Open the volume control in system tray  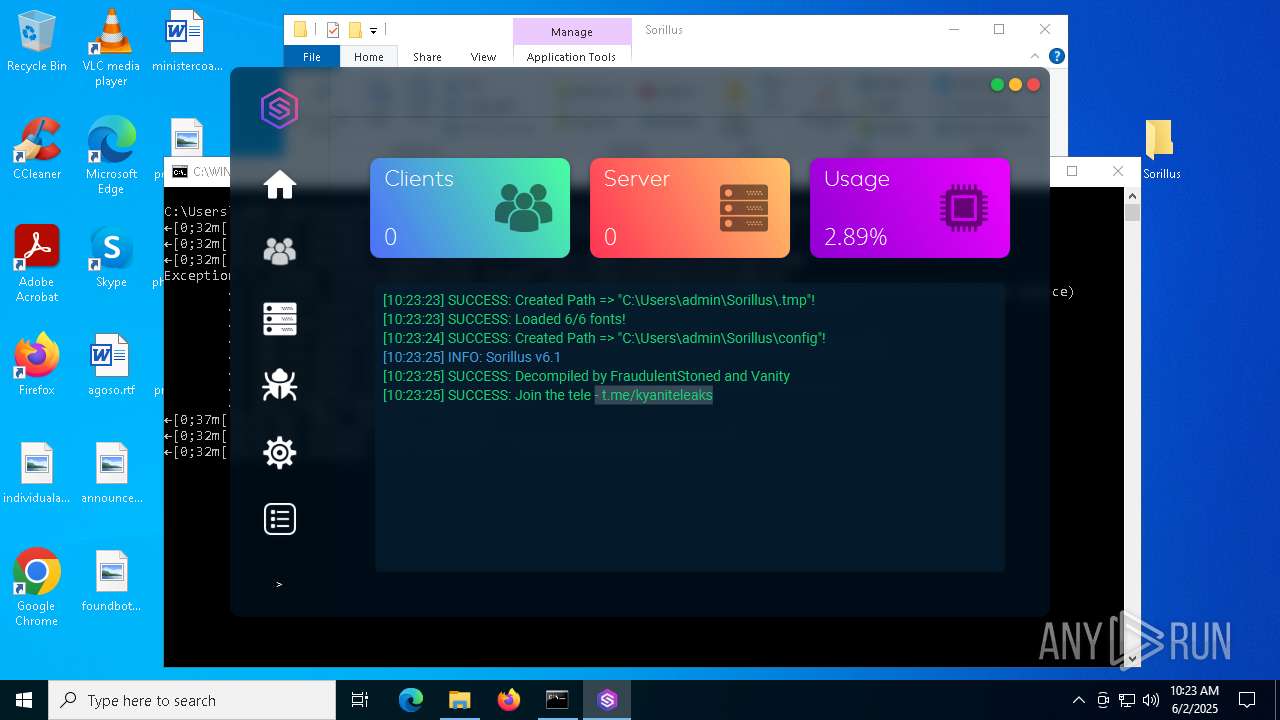point(1150,700)
